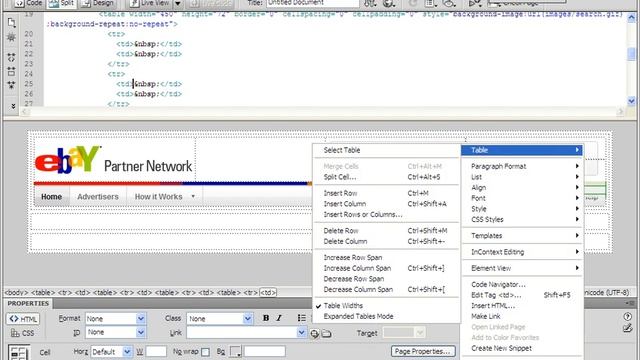Open the Link field dropdown arrow
640x360 pixels.
point(301,333)
